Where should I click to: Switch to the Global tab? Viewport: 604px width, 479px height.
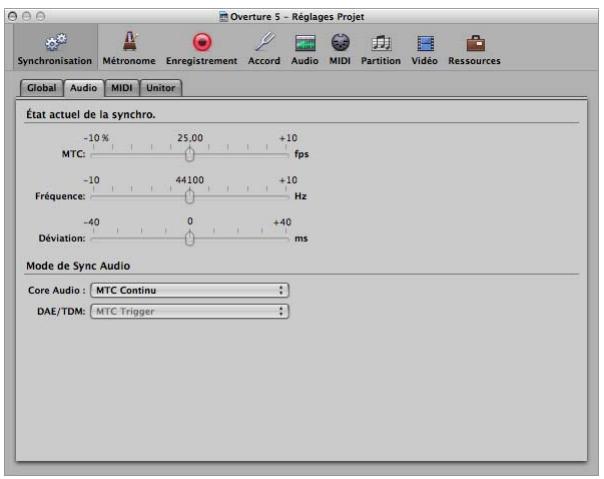click(x=42, y=88)
